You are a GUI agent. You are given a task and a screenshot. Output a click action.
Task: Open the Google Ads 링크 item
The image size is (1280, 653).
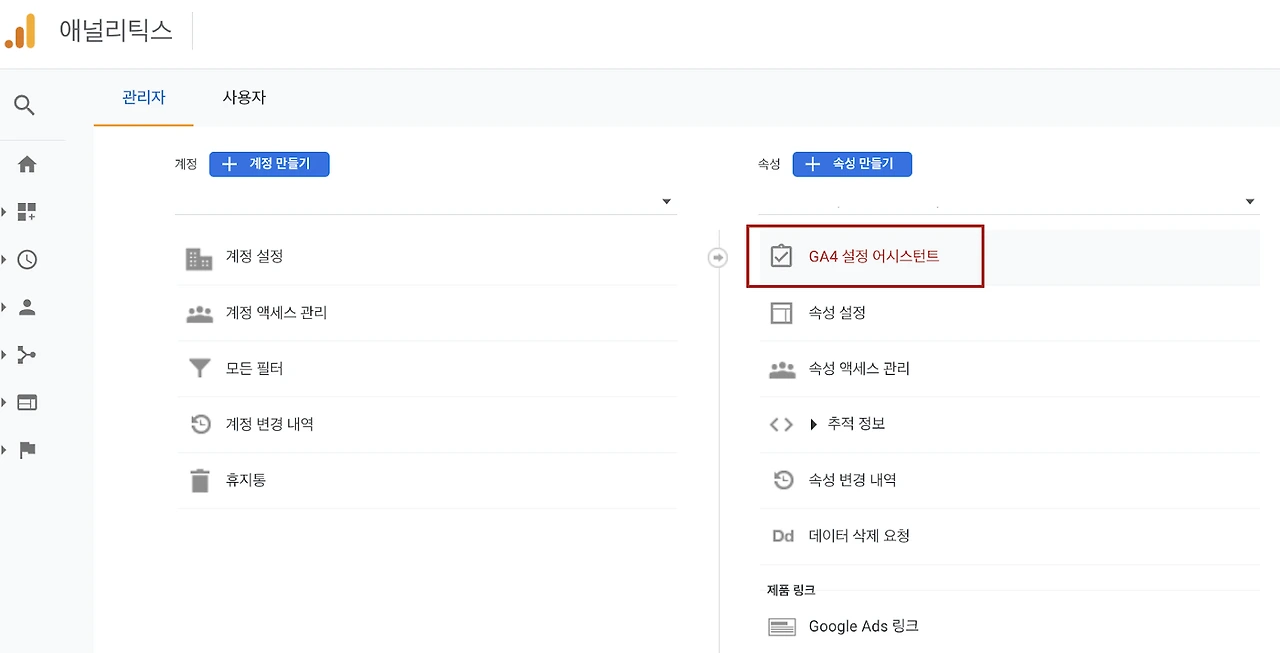pos(863,627)
